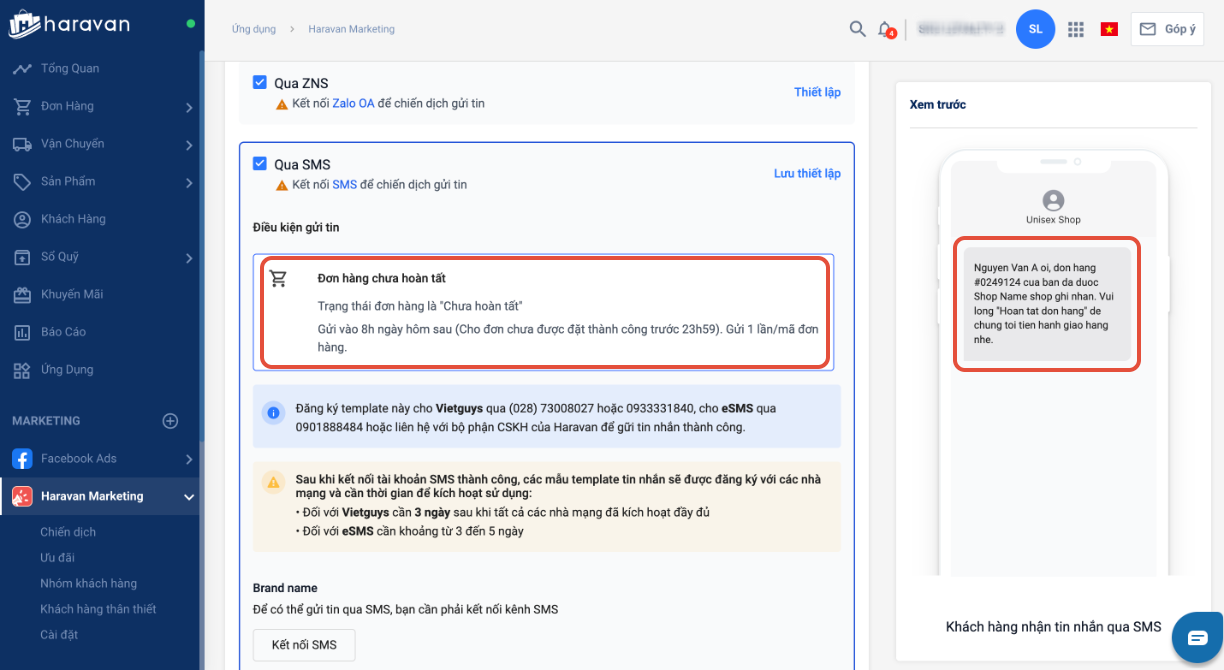Open the SL user avatar
This screenshot has height=670, width=1224.
(x=1035, y=29)
